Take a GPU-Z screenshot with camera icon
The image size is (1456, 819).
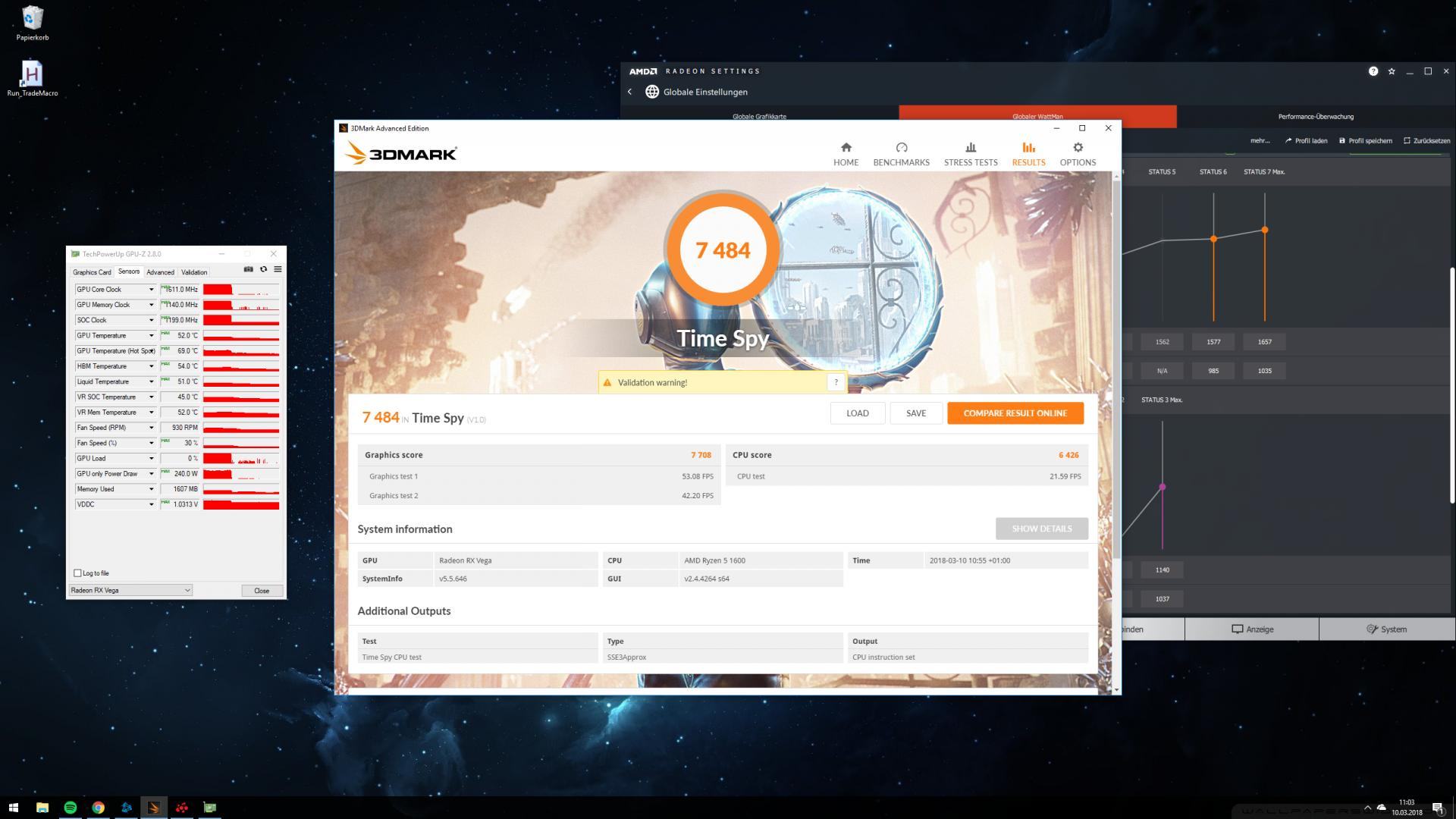(x=248, y=269)
